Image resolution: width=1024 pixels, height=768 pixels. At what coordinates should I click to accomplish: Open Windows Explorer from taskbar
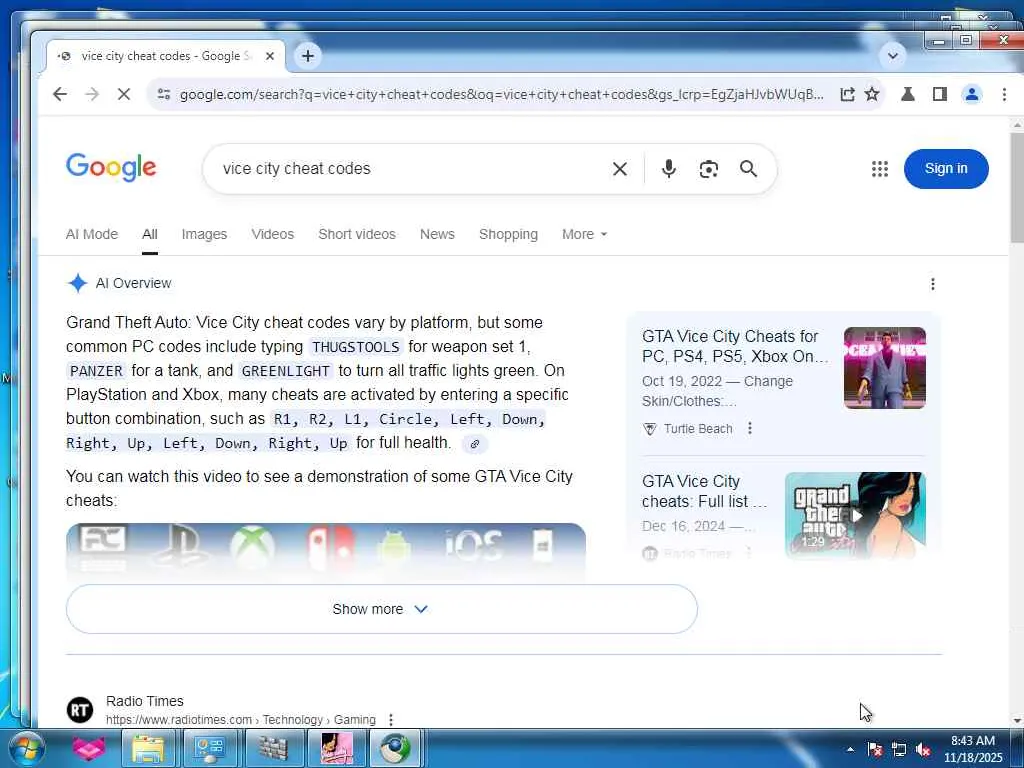[148, 748]
